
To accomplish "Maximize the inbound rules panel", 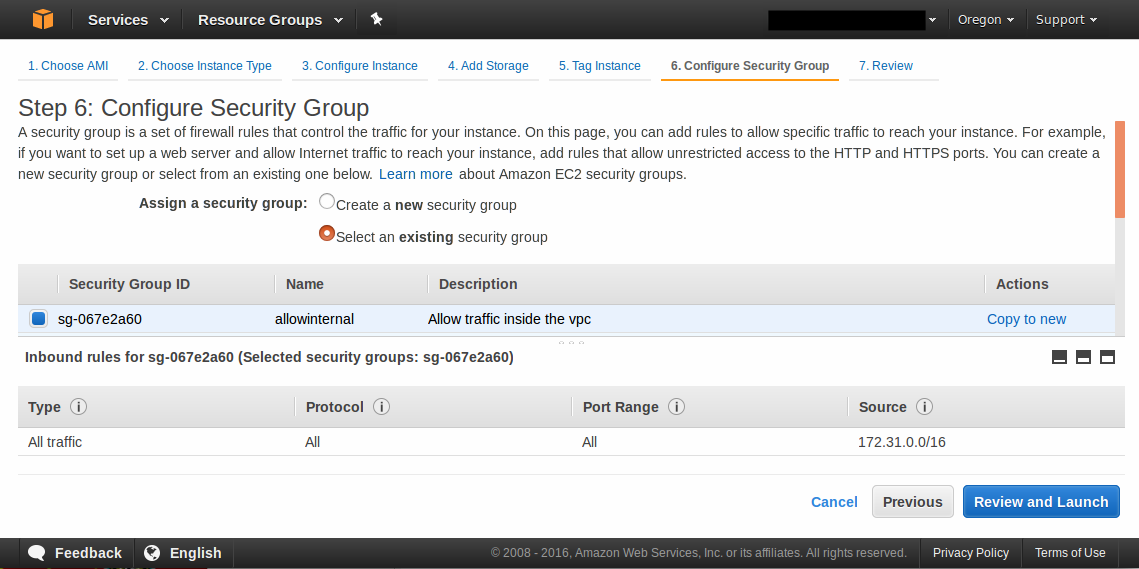I will coord(1107,357).
